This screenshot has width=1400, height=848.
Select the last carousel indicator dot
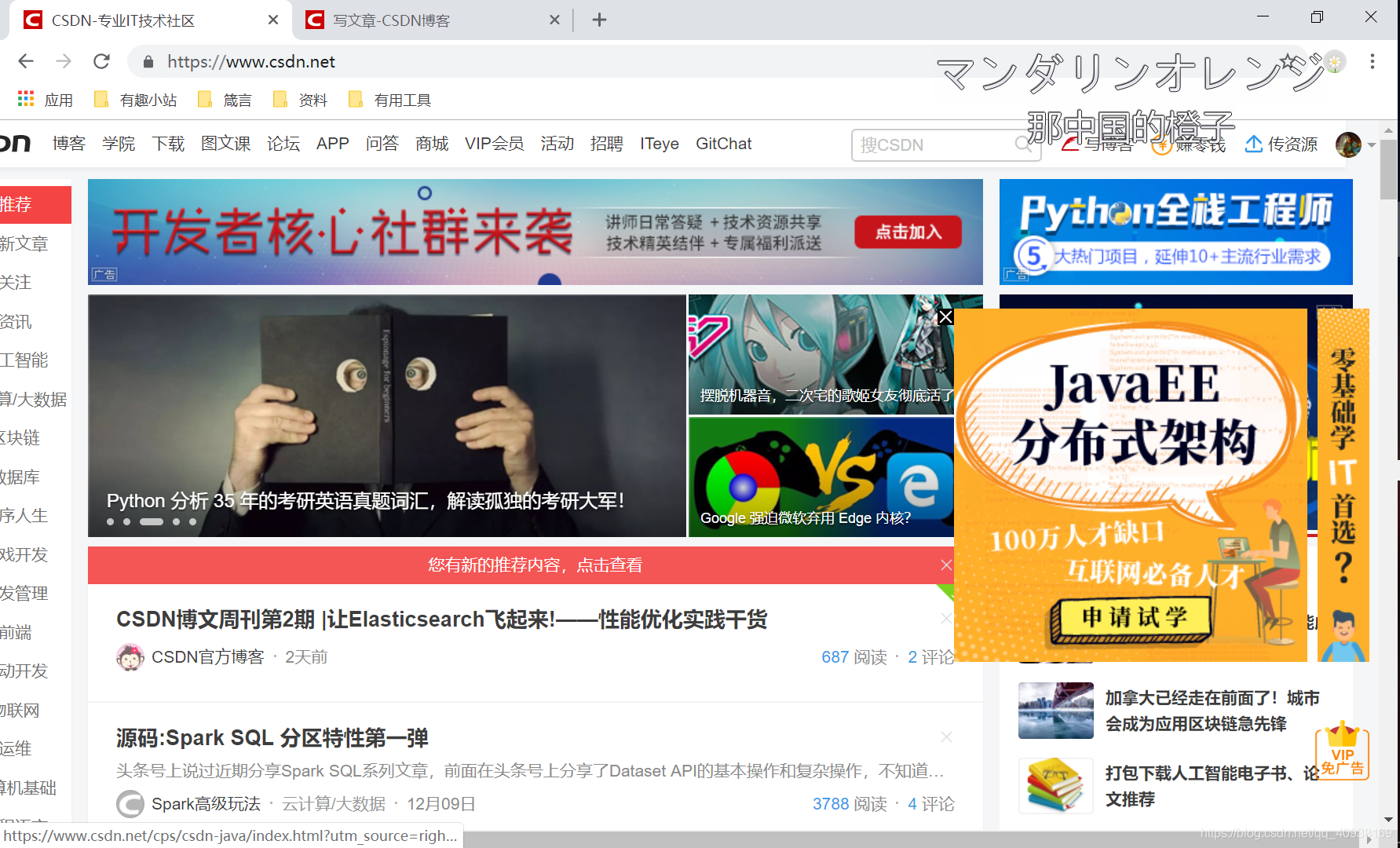pyautogui.click(x=192, y=521)
